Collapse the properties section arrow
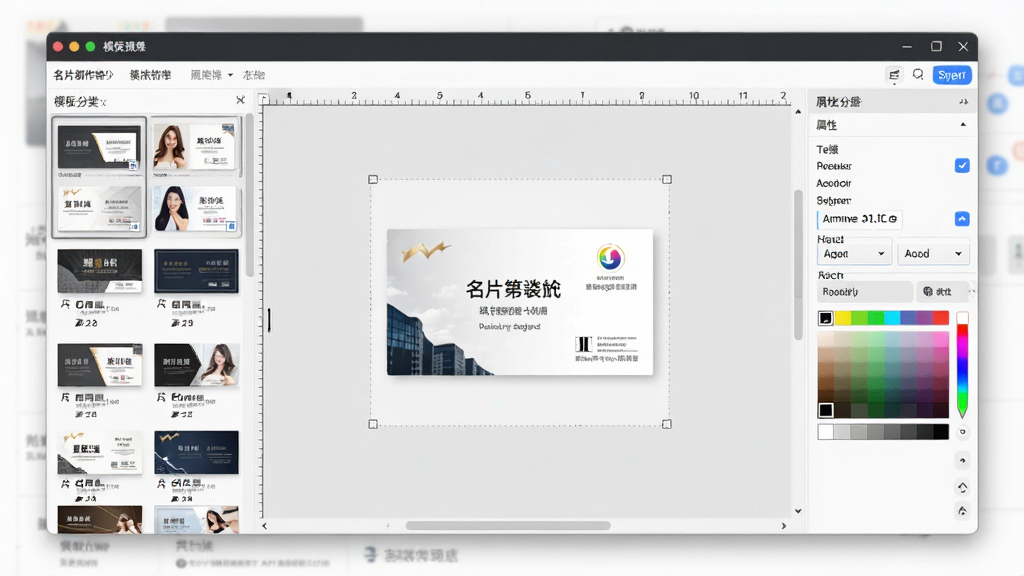1024x576 pixels. 963,125
